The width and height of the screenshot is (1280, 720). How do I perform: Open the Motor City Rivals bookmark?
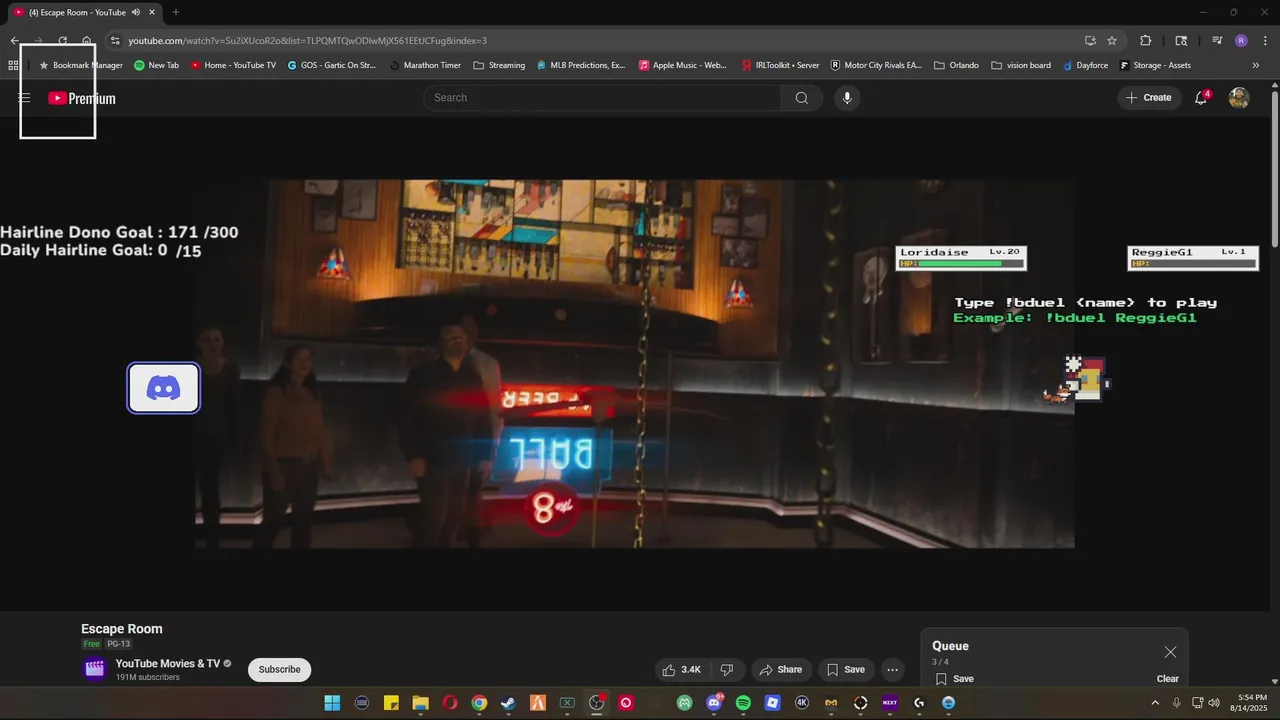tap(876, 65)
